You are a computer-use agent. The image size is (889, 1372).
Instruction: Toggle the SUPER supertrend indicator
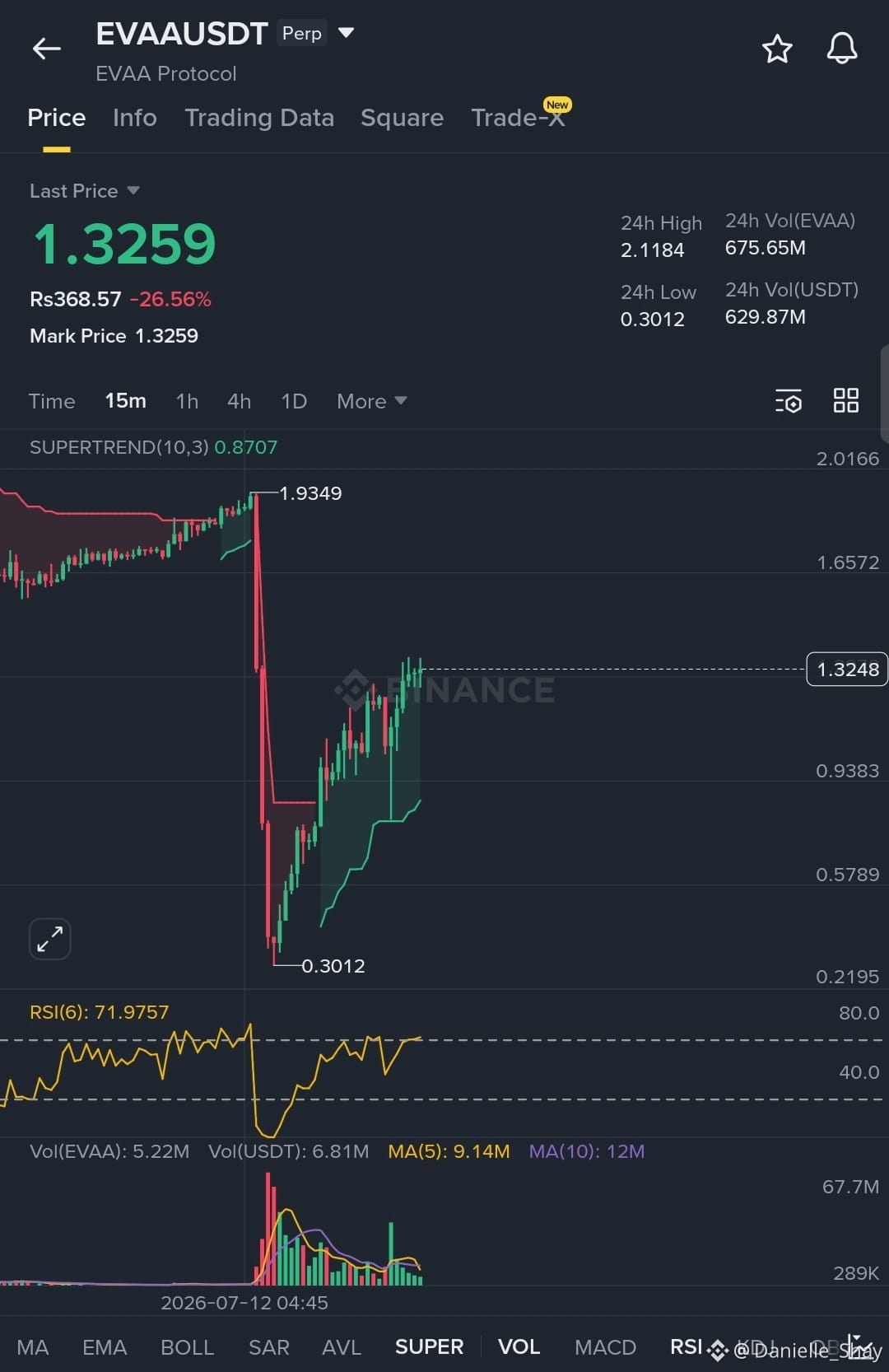click(x=430, y=1347)
